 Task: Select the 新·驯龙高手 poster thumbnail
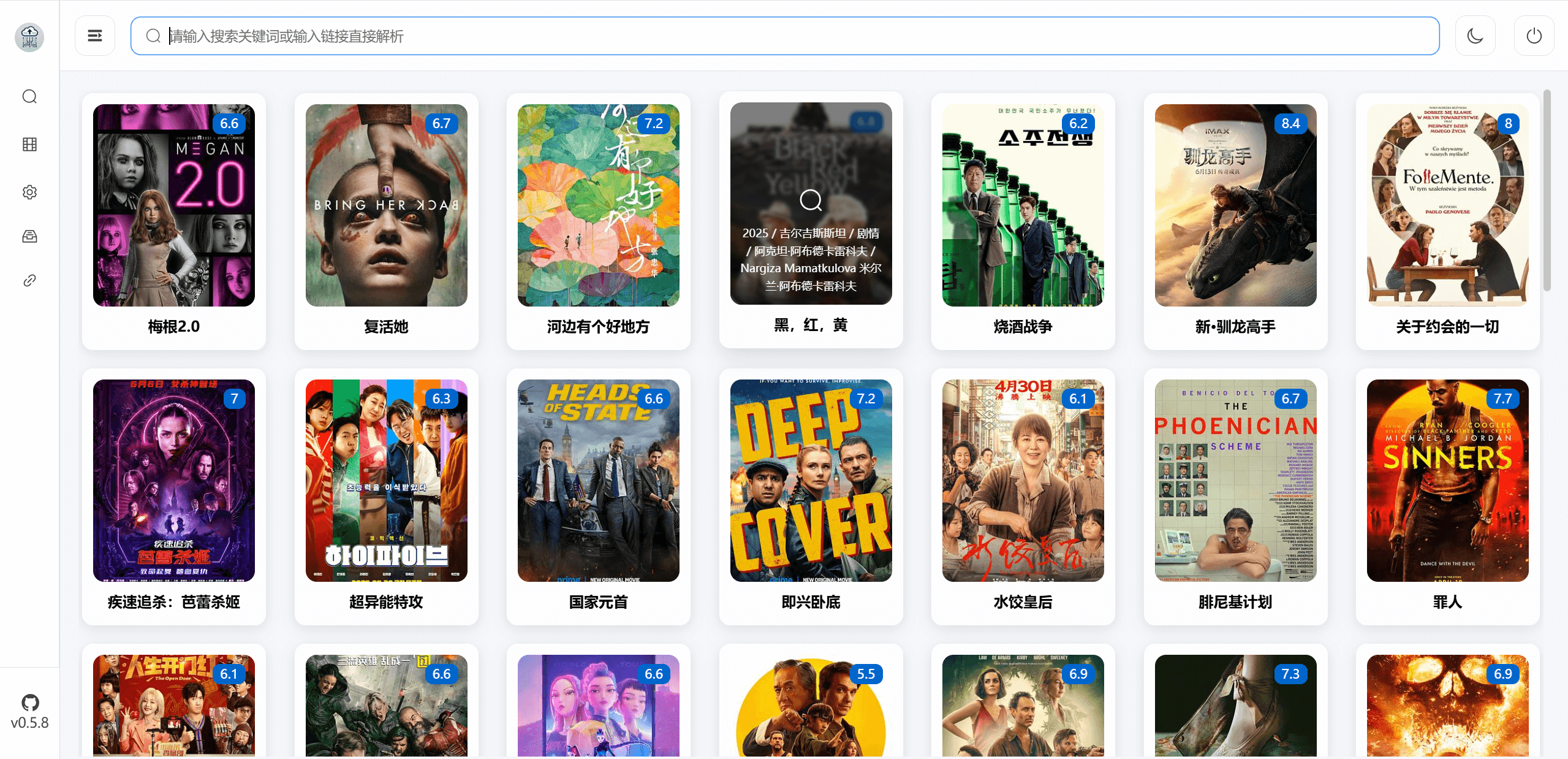coord(1235,205)
